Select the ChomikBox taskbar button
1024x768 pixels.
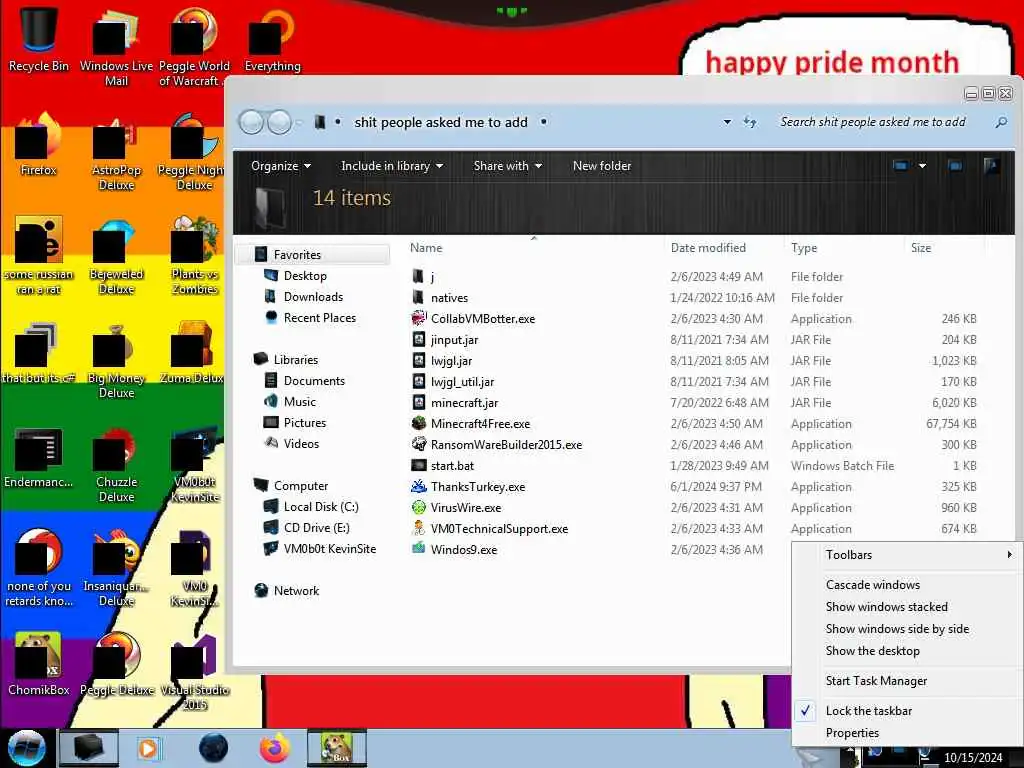pos(337,748)
